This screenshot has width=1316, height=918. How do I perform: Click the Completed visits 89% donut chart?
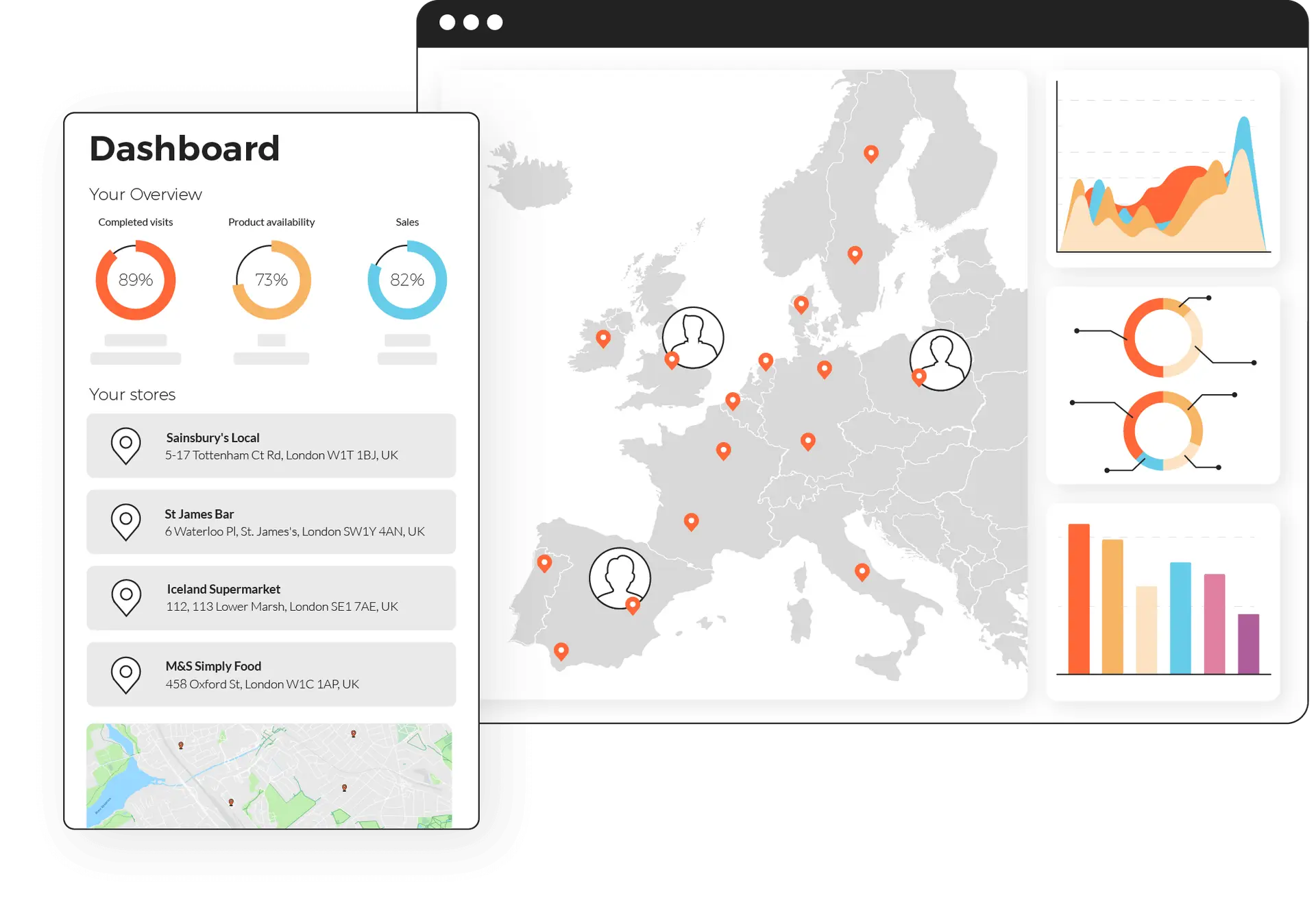pyautogui.click(x=136, y=280)
